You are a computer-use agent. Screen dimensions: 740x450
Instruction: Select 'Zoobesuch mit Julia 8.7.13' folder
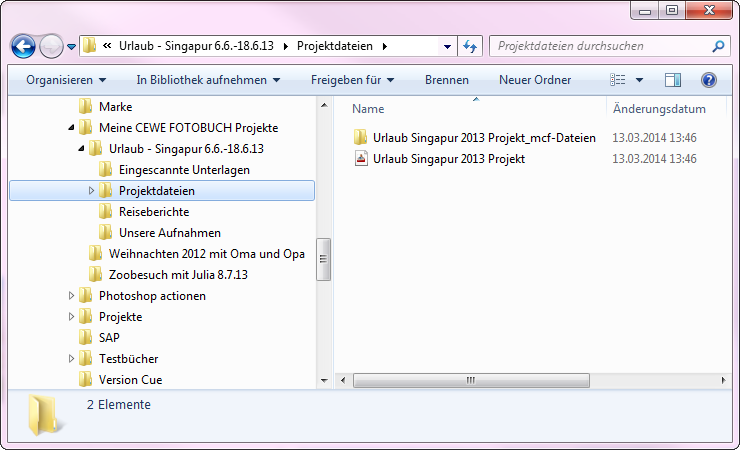pos(178,275)
